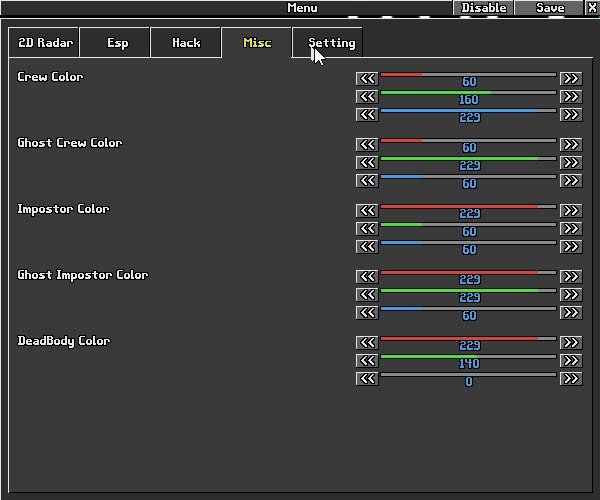Image resolution: width=600 pixels, height=500 pixels.
Task: Decrease Impostor Color red value
Action: [x=367, y=210]
